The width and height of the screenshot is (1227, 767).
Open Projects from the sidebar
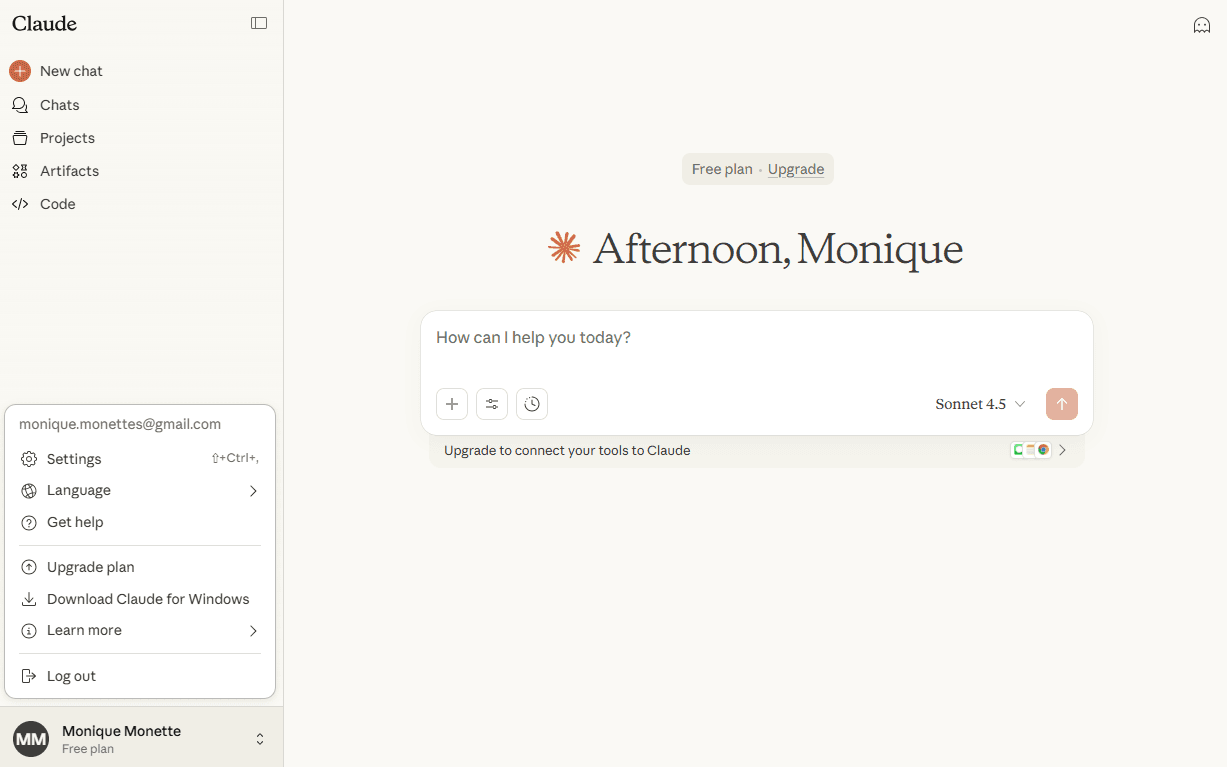coord(67,138)
